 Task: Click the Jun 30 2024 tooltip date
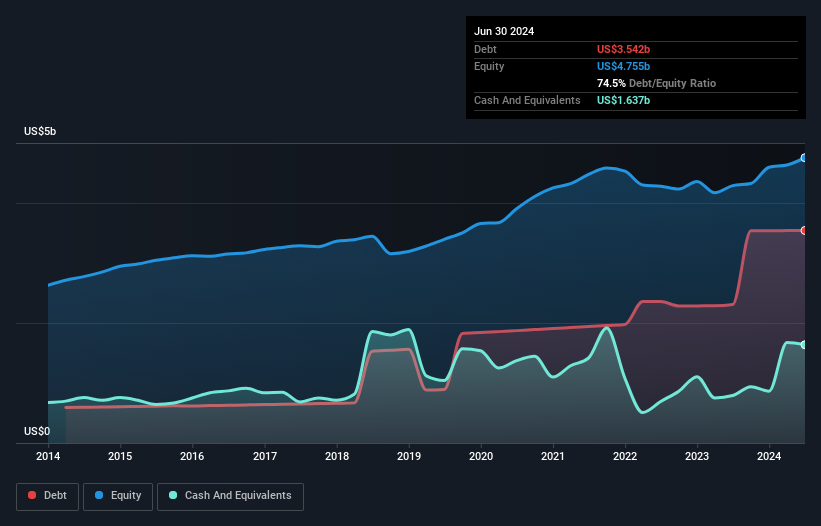504,31
